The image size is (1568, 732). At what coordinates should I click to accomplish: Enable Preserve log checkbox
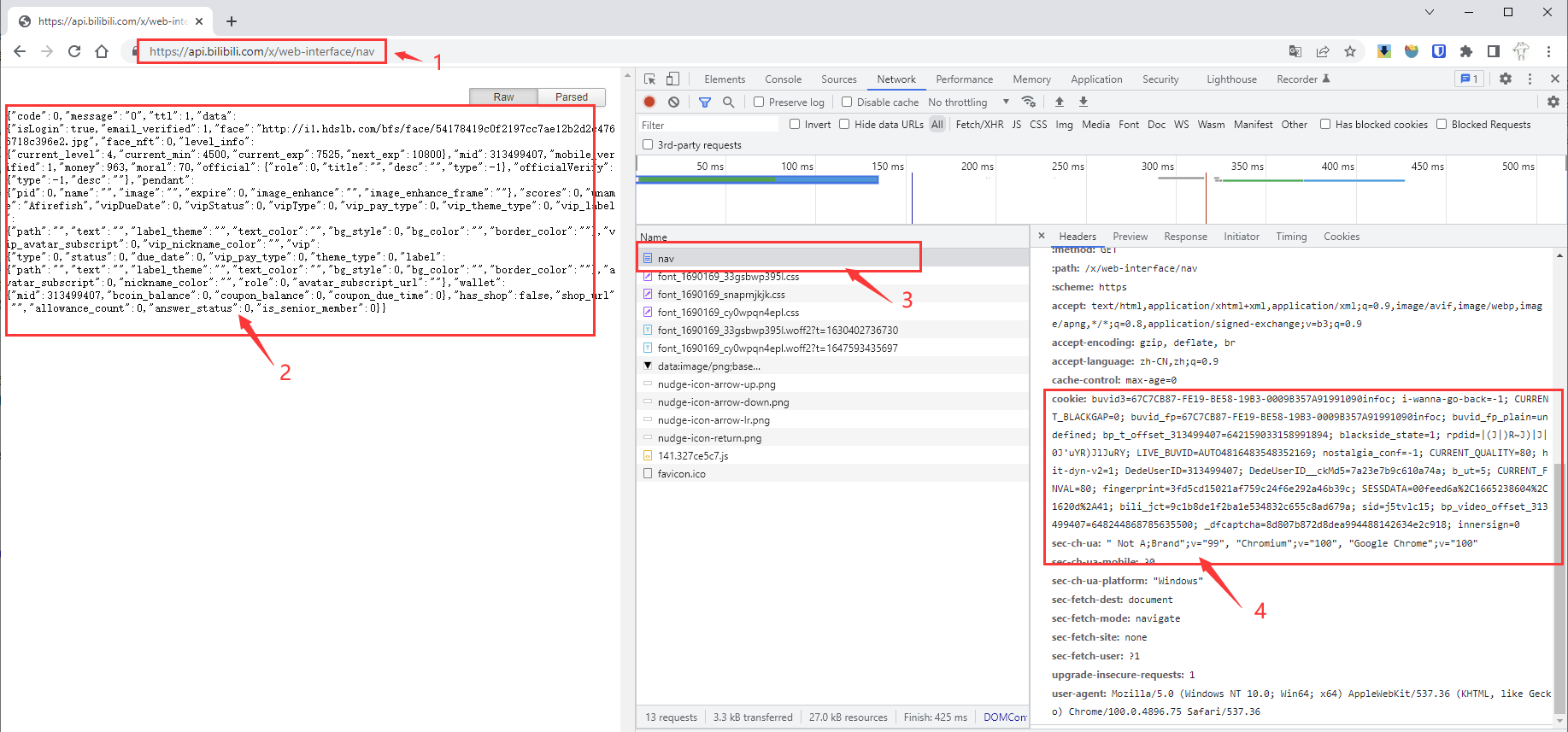coord(759,102)
